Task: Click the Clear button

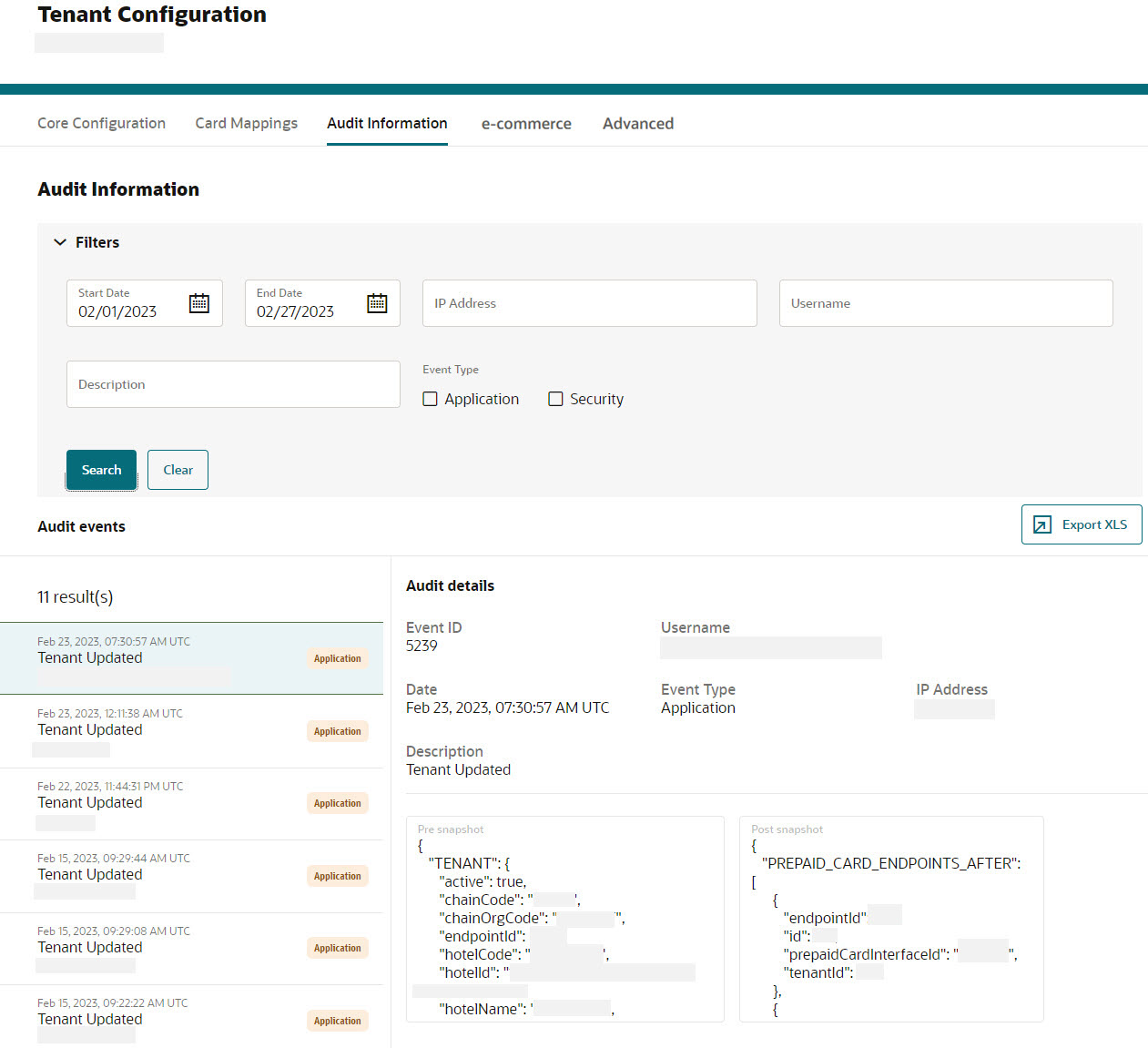Action: (x=178, y=470)
